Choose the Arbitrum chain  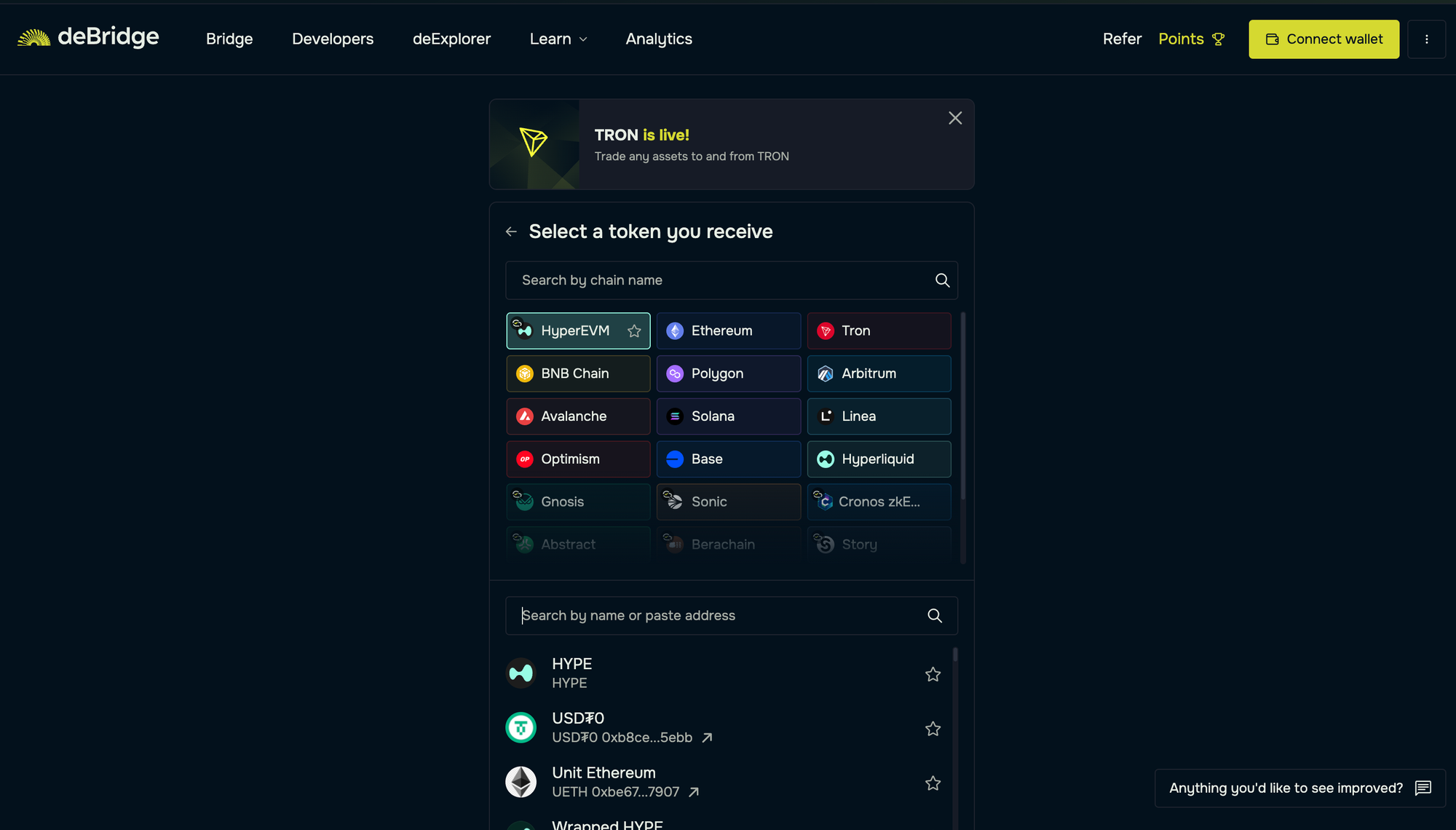(879, 373)
